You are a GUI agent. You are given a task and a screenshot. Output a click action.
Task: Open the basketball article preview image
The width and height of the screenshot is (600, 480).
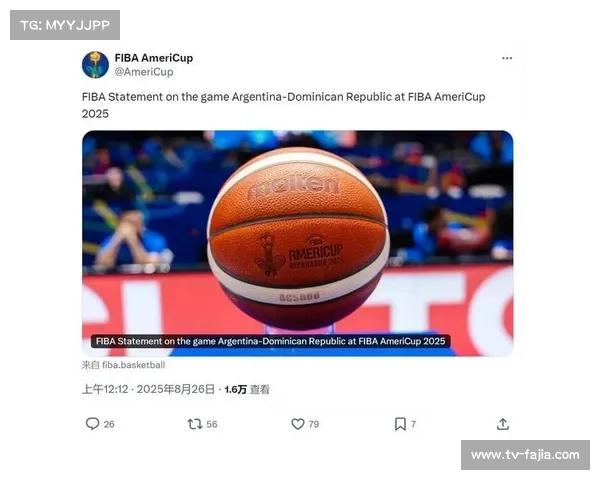pos(298,243)
